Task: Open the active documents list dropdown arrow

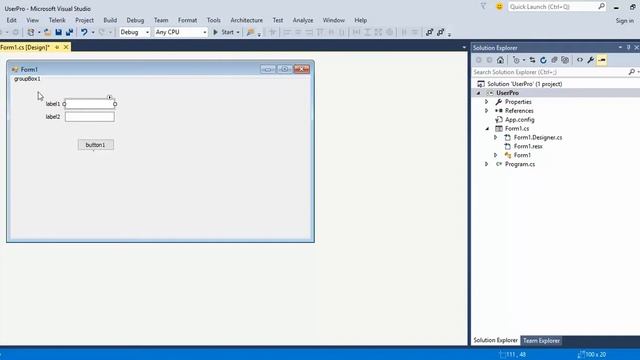Action: coord(464,47)
